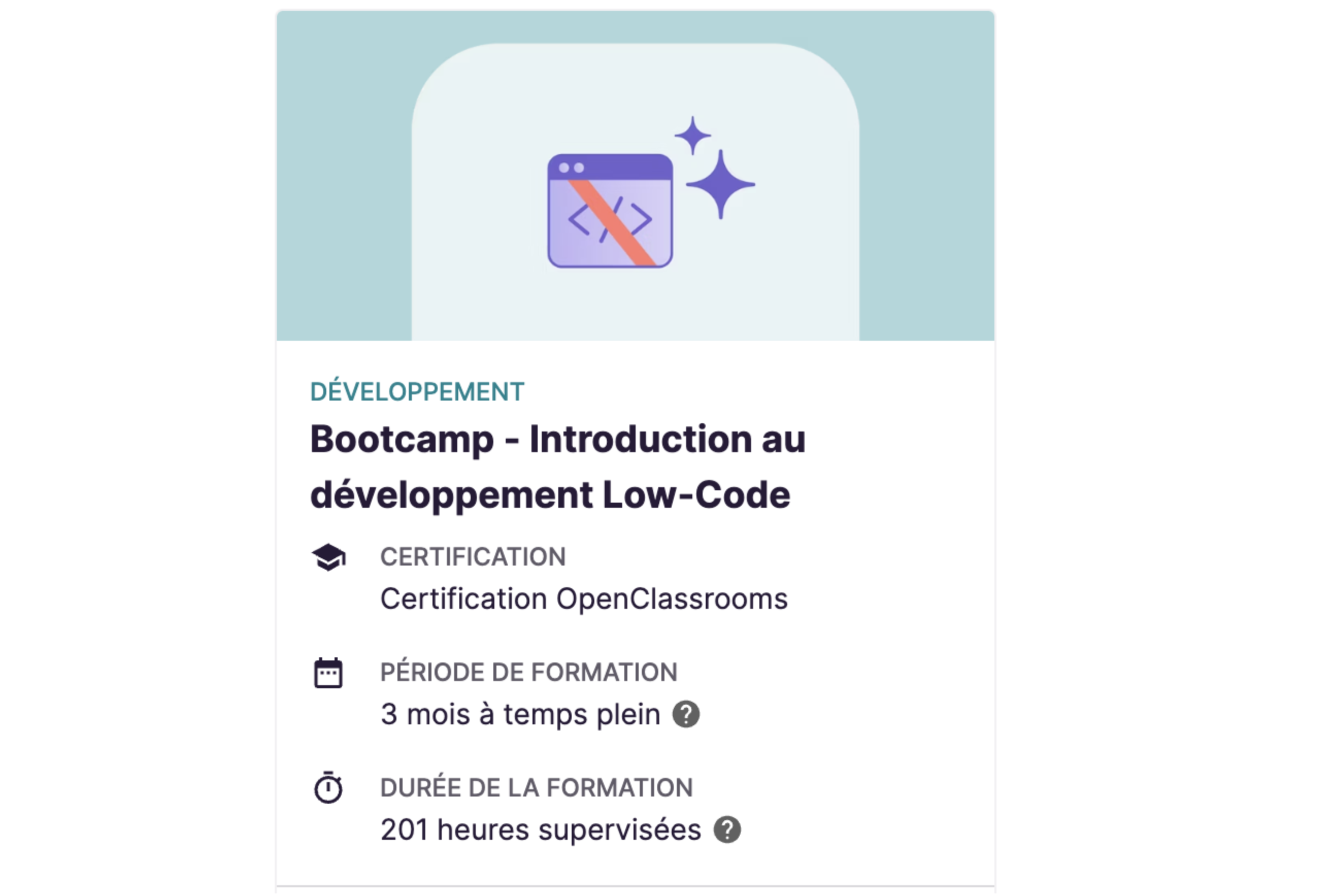Image resolution: width=1331 pixels, height=896 pixels.
Task: Click the large purple sparkle star
Action: pos(720,184)
